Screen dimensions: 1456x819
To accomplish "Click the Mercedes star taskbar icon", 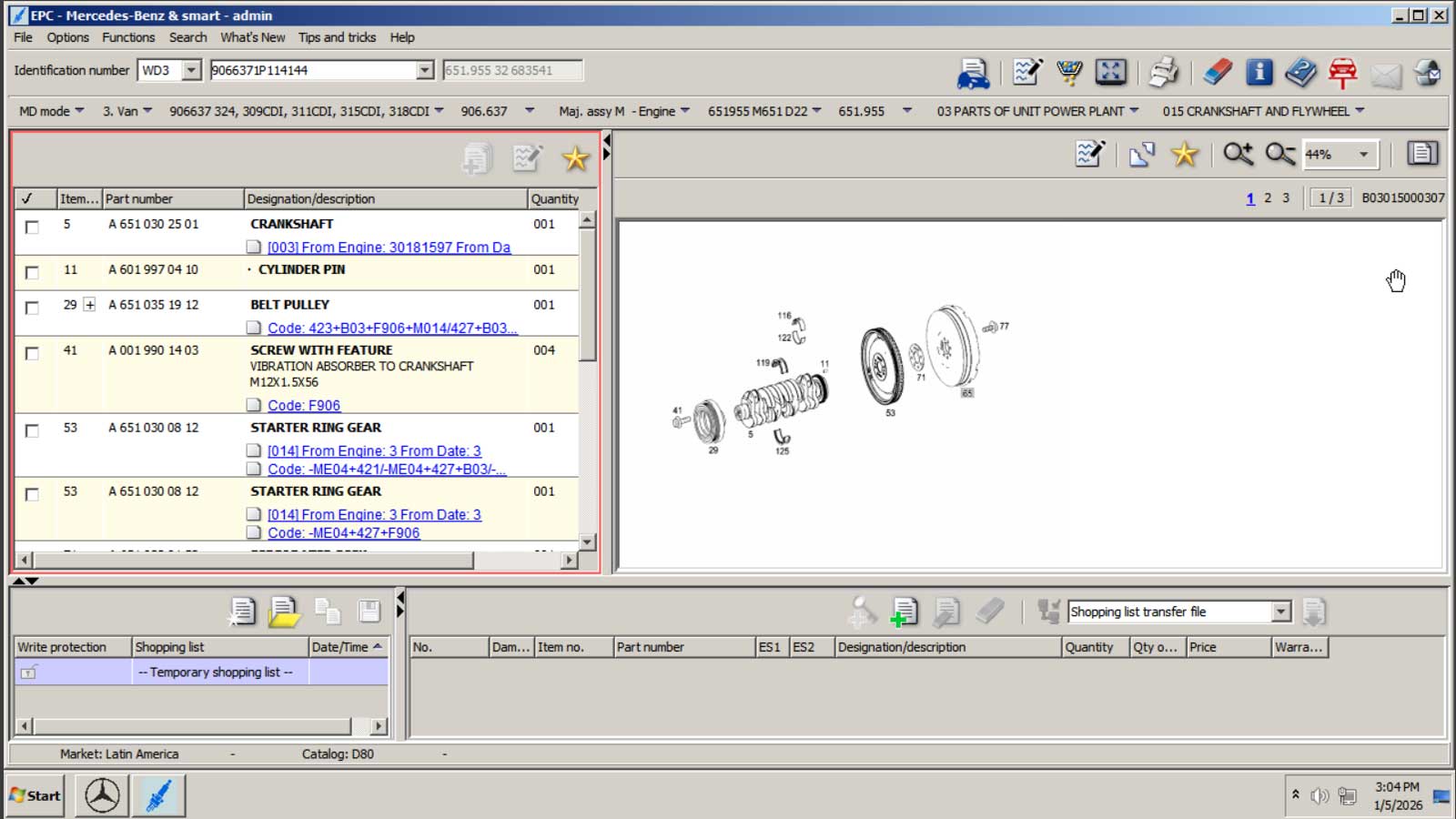I will pos(102,795).
